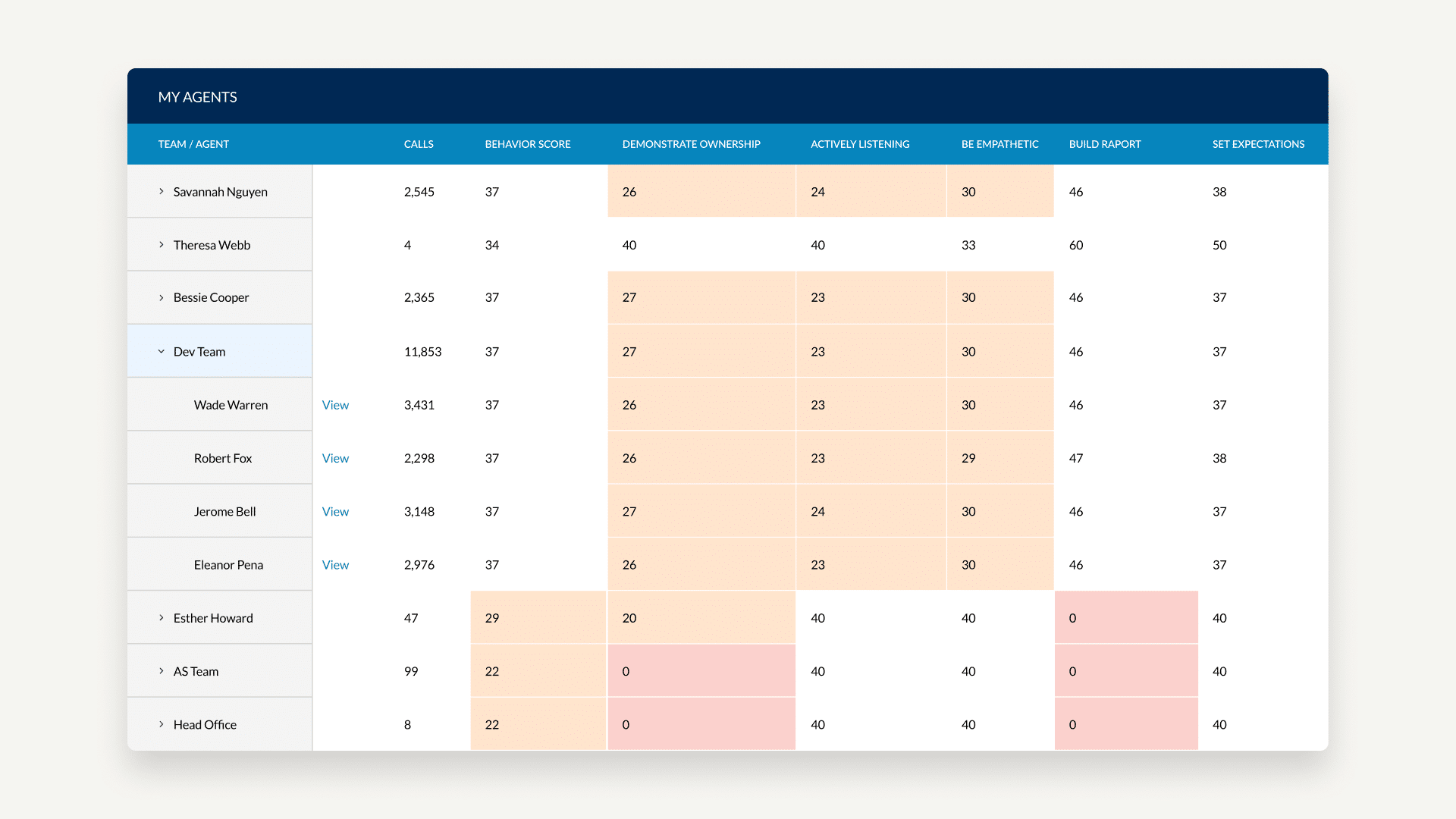
Task: Click AS Team's behavior score 22
Action: point(492,671)
